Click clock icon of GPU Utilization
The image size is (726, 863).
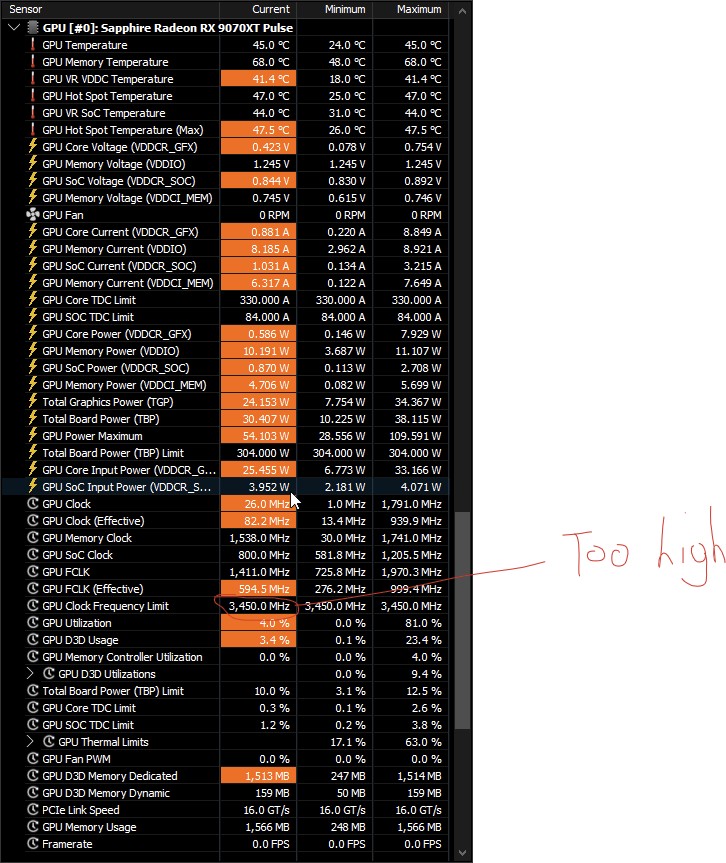[33, 622]
